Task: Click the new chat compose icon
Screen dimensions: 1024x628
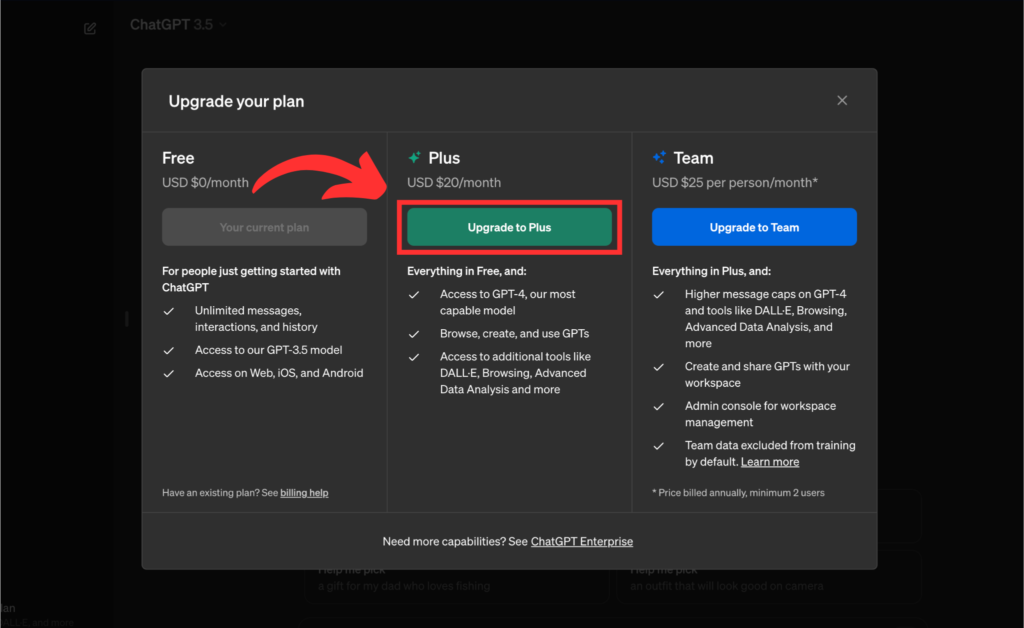Action: click(x=90, y=28)
